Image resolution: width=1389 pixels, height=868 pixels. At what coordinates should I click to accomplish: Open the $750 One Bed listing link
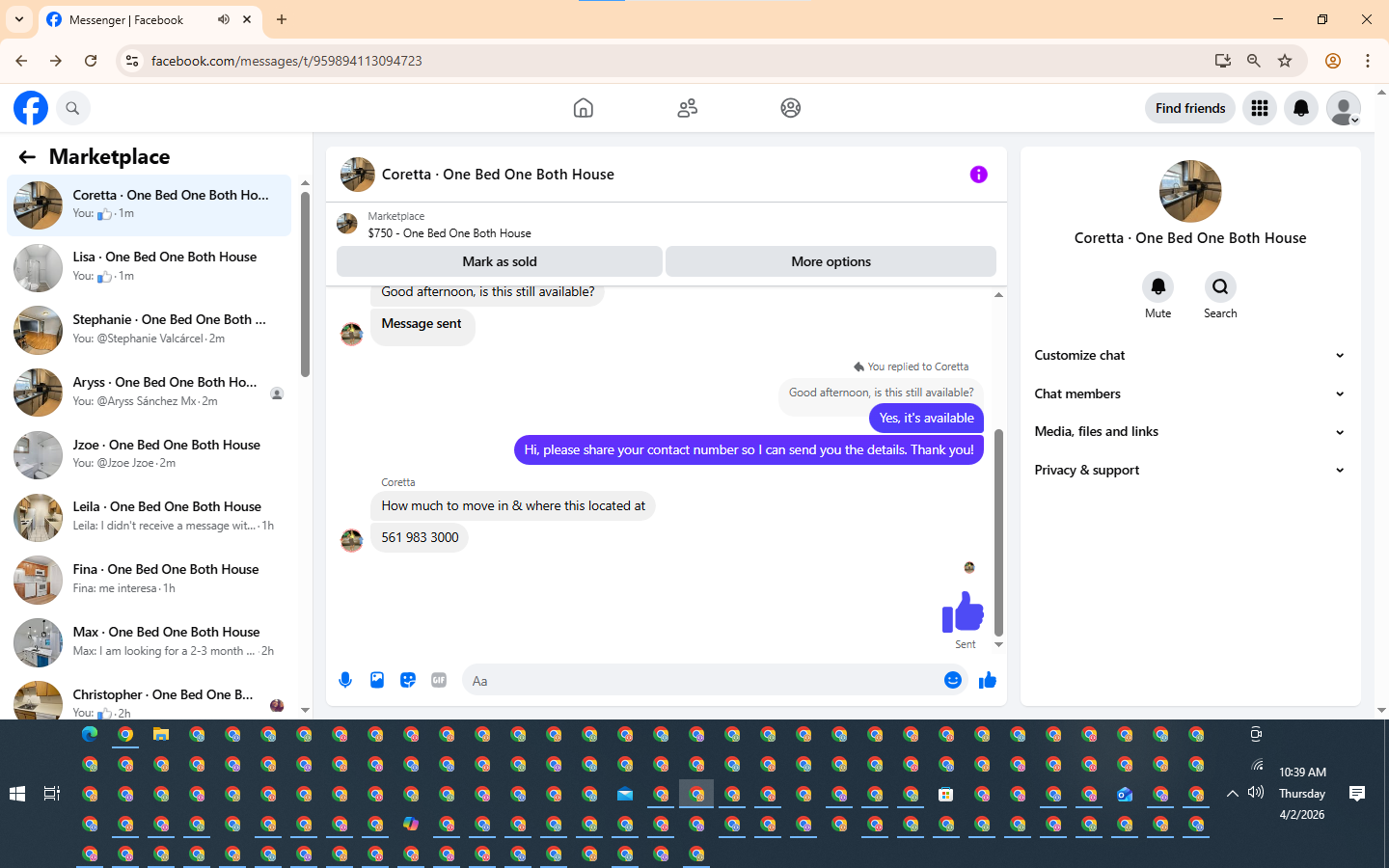449,233
